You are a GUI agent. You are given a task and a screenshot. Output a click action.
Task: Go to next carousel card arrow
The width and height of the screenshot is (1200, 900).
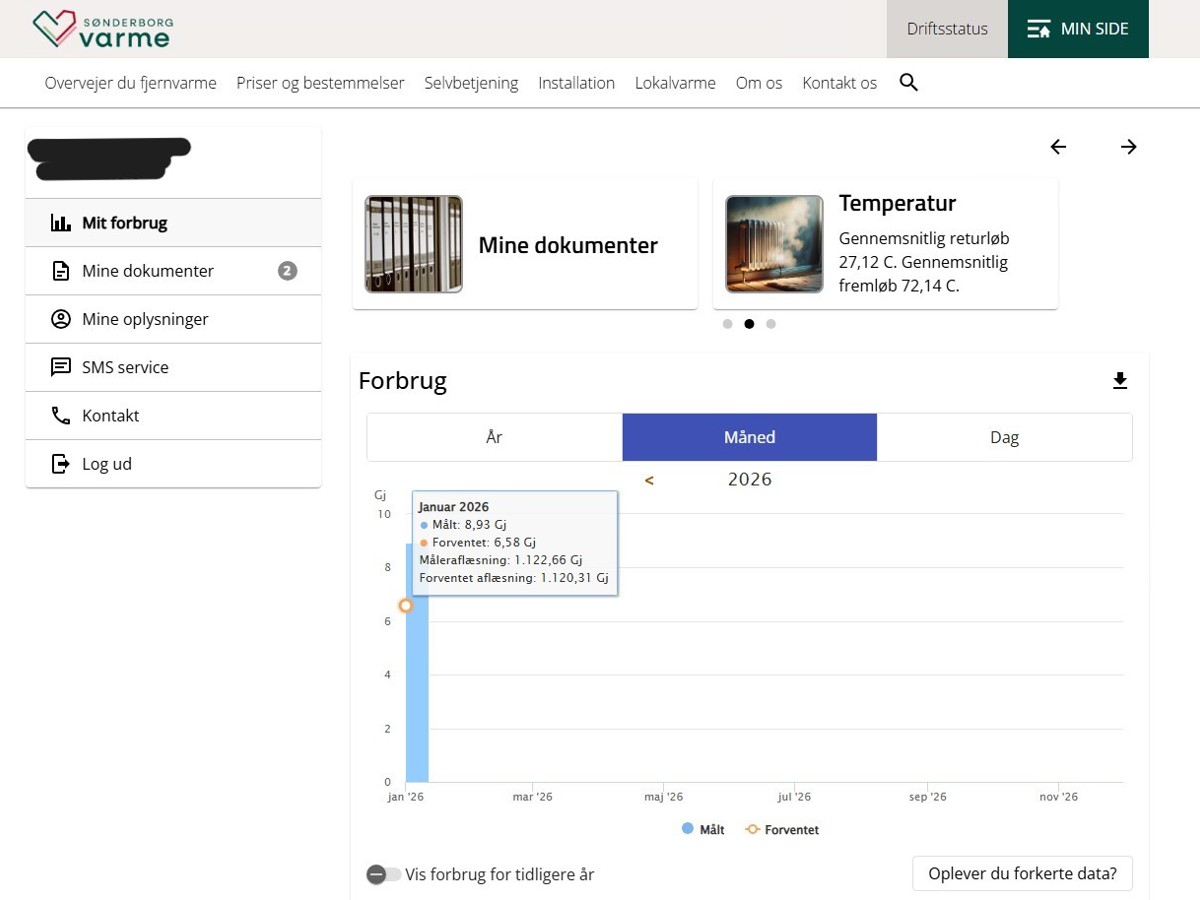tap(1128, 147)
